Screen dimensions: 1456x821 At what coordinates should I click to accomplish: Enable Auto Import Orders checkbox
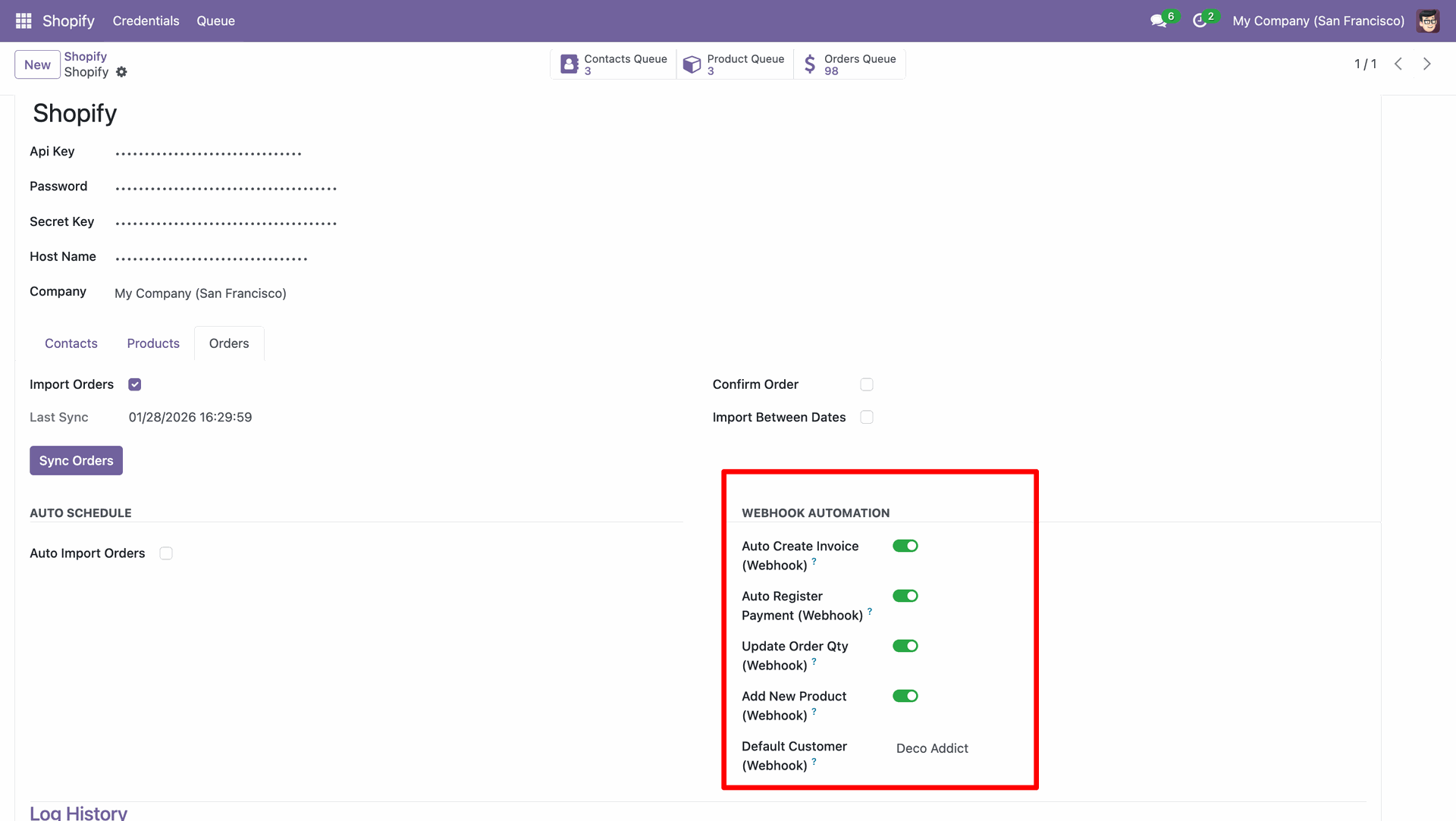[166, 553]
